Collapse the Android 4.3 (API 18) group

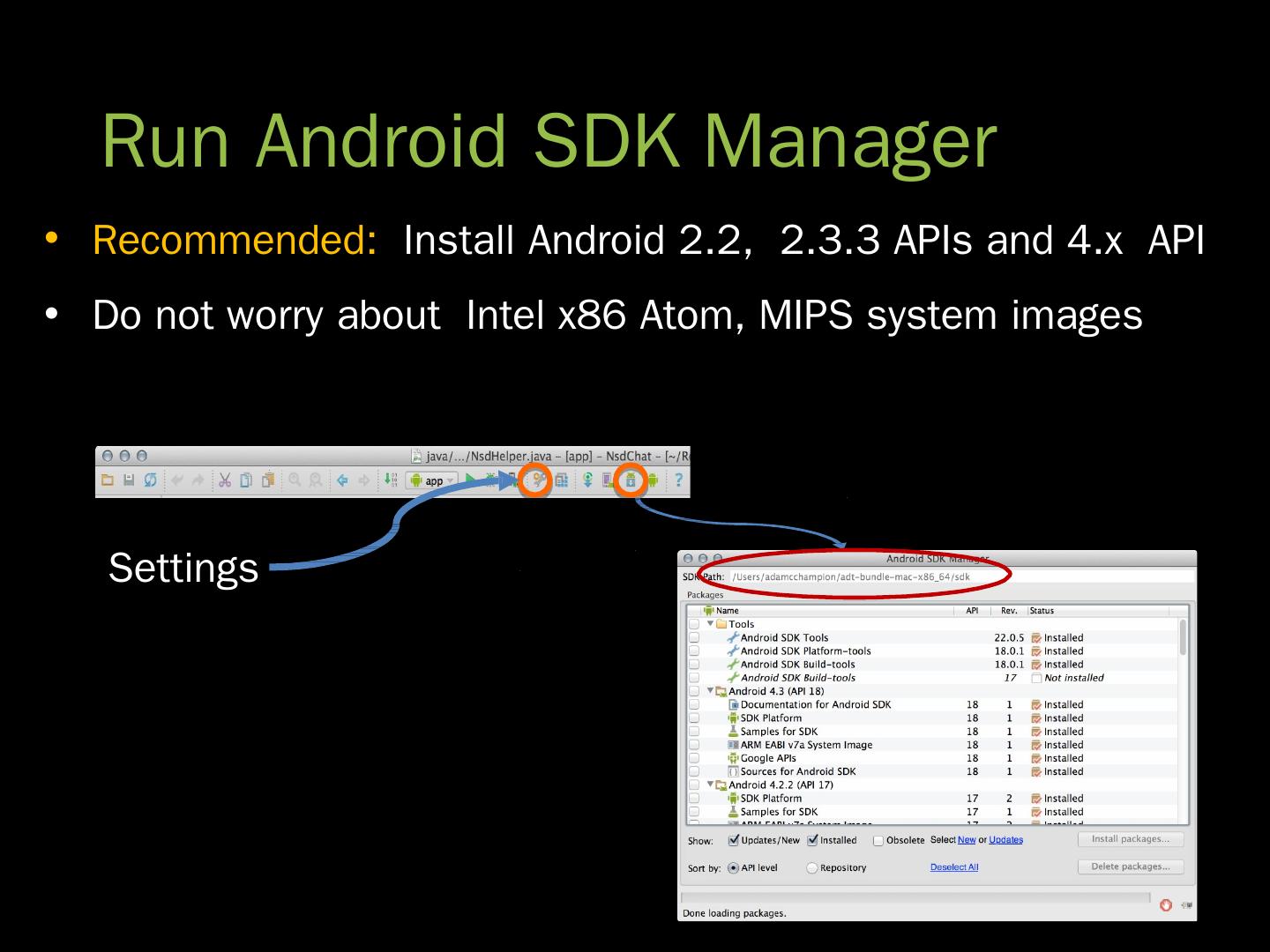coord(711,691)
